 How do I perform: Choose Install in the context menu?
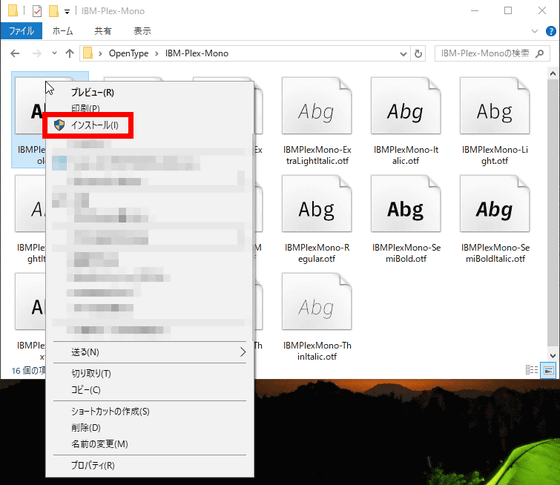(x=94, y=125)
